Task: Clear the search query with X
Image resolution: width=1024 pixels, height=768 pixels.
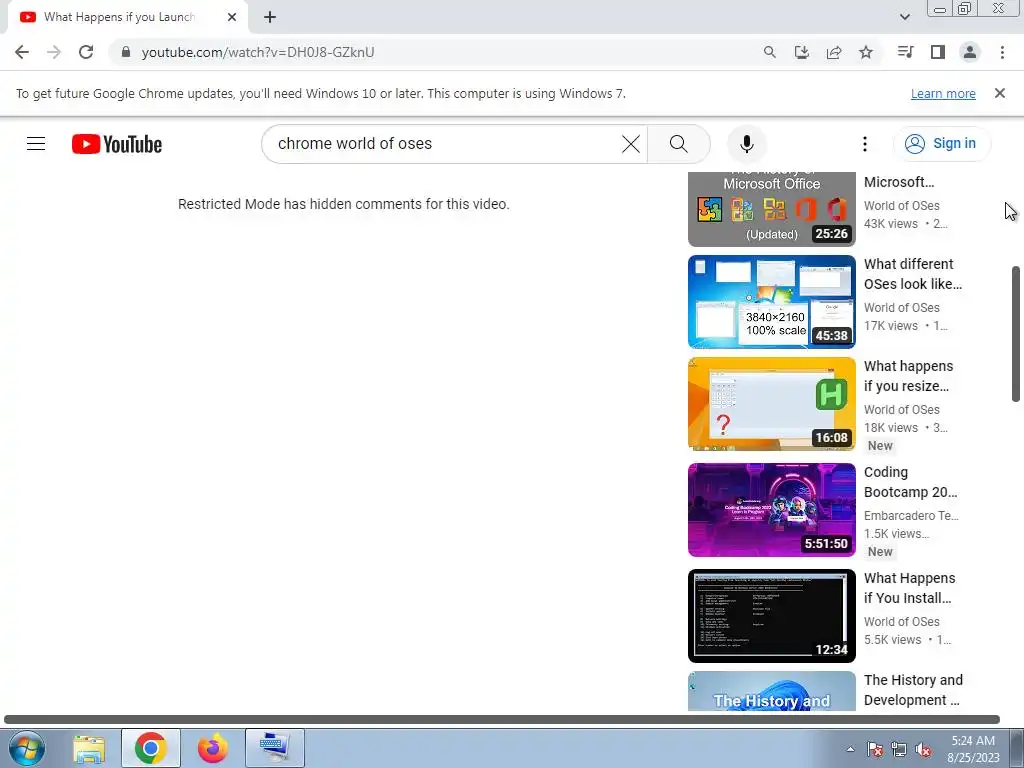Action: 631,144
